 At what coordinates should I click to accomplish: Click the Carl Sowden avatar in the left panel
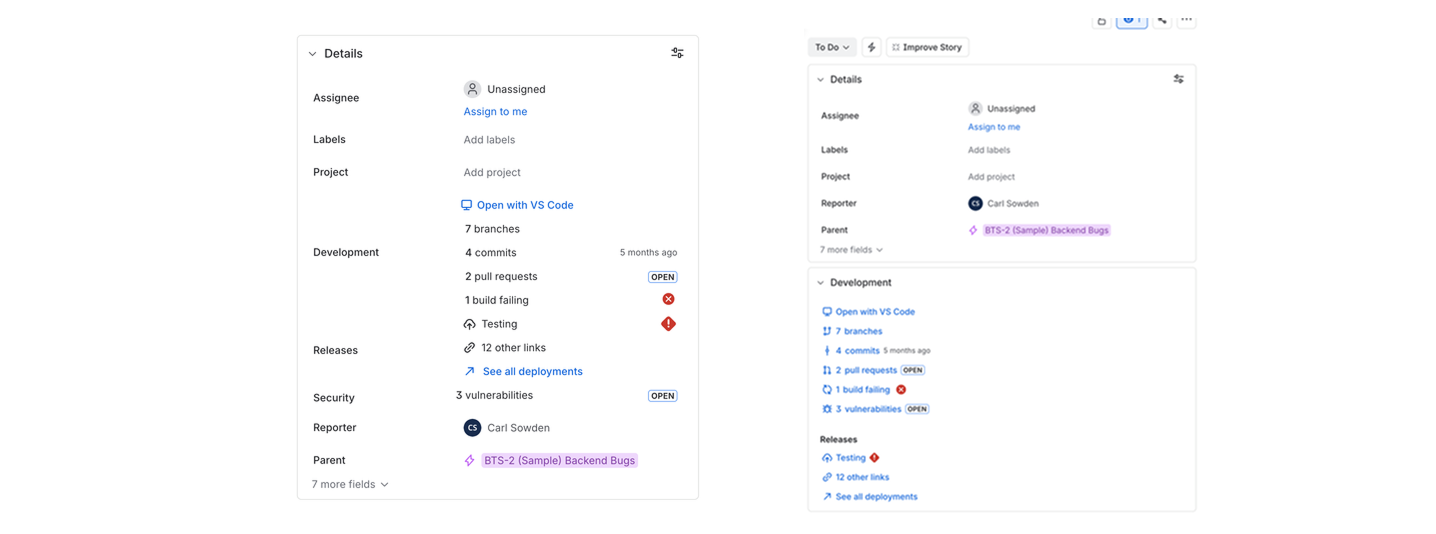click(472, 428)
